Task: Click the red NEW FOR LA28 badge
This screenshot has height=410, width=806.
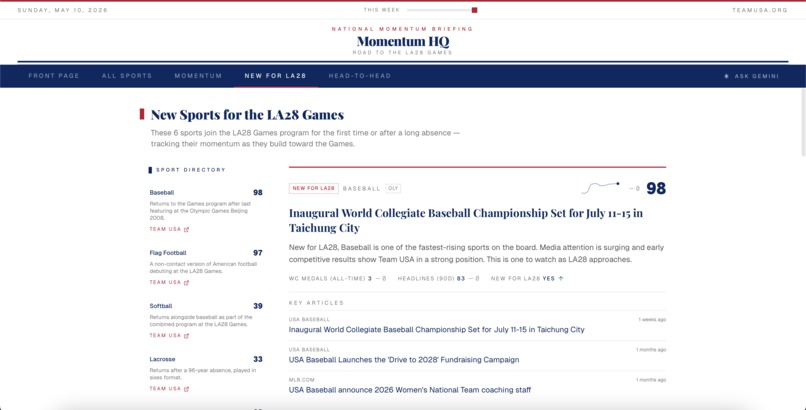Action: 314,189
